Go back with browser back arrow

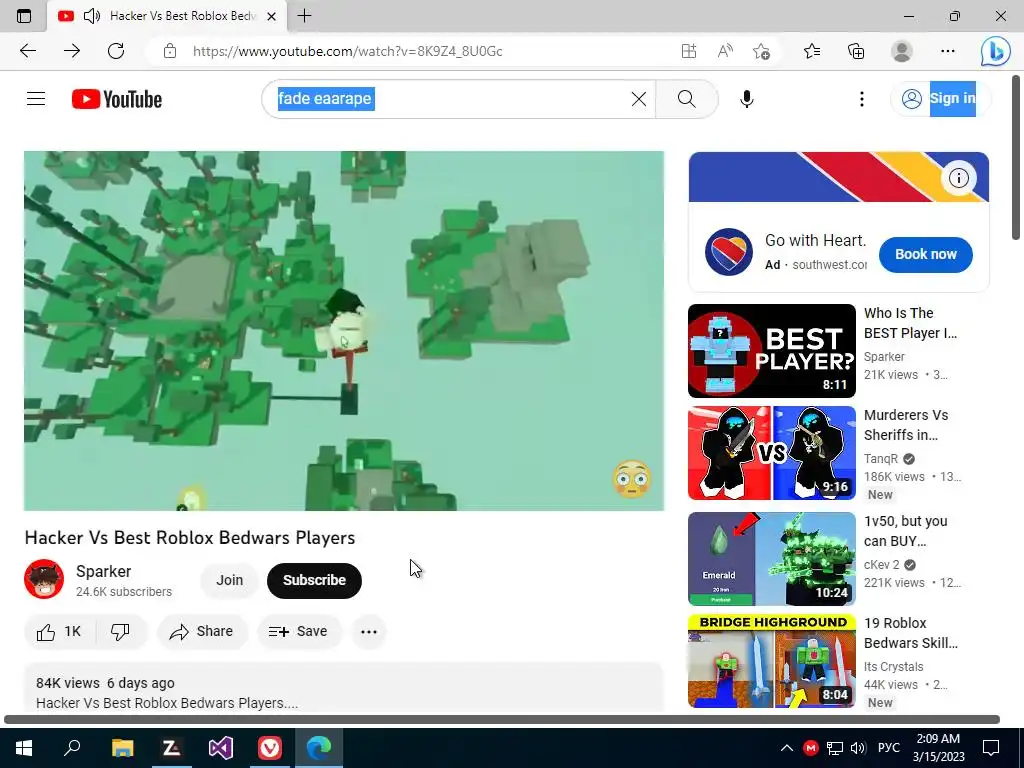coord(27,51)
